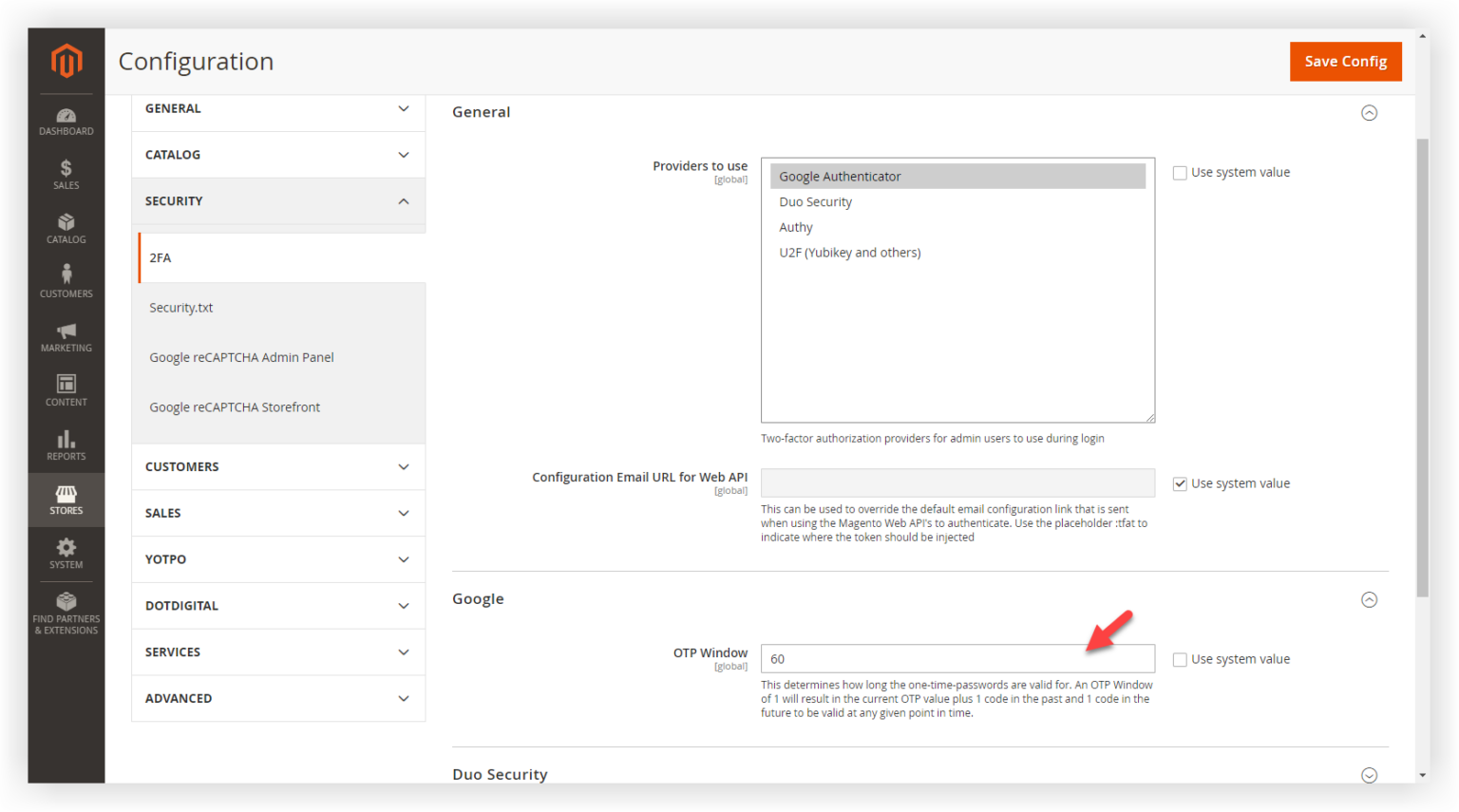Expand the Customers configuration section
Image resolution: width=1459 pixels, height=812 pixels.
tap(277, 466)
